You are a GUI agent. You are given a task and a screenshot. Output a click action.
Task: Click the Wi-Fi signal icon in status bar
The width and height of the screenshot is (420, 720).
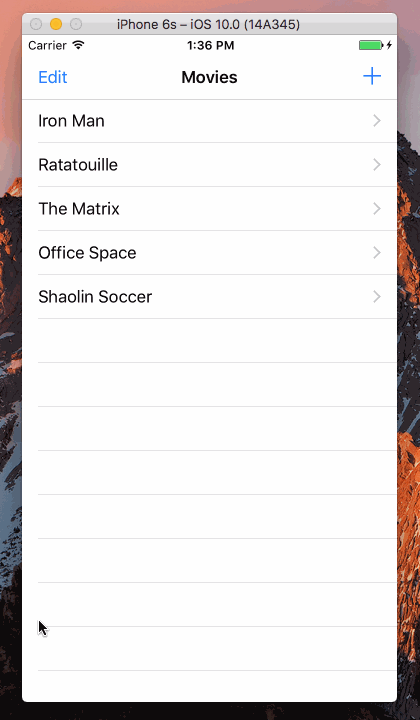[x=78, y=45]
